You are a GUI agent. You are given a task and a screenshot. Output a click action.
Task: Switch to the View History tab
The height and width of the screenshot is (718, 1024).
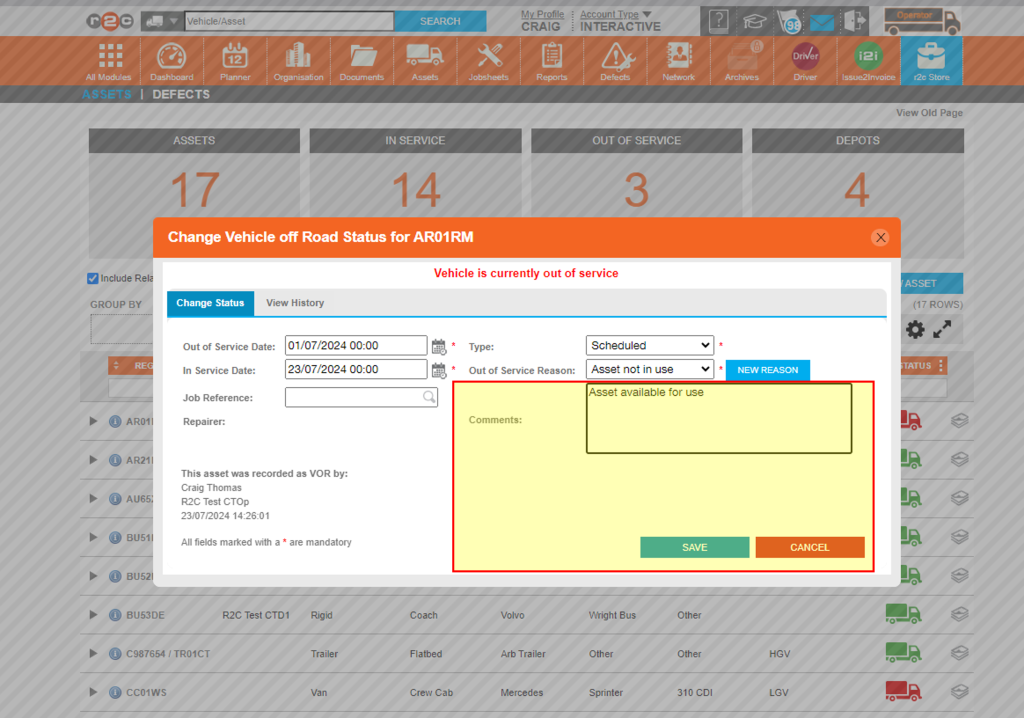coord(295,303)
